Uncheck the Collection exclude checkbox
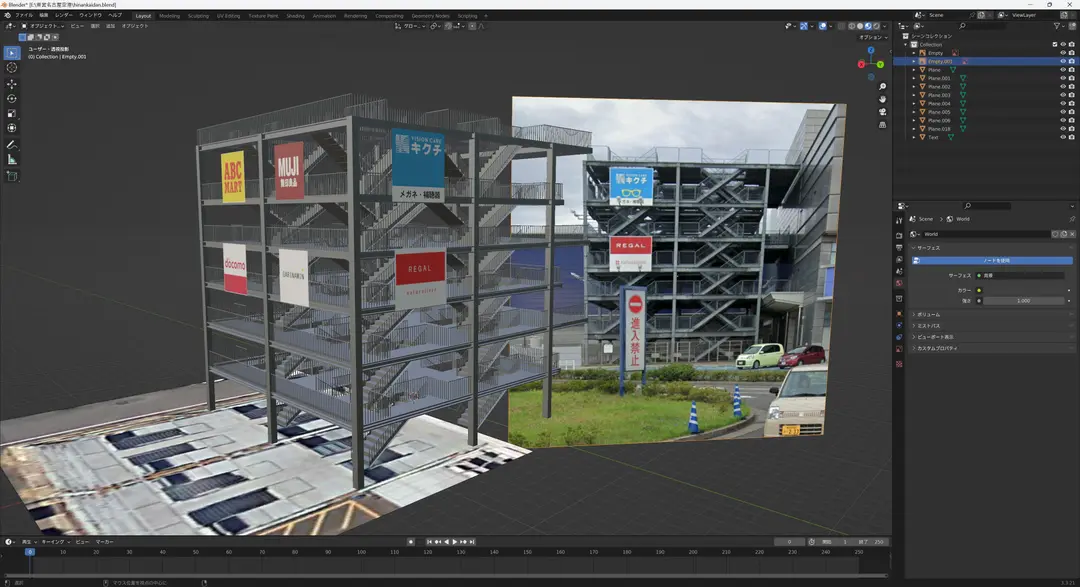This screenshot has height=587, width=1080. click(1055, 44)
